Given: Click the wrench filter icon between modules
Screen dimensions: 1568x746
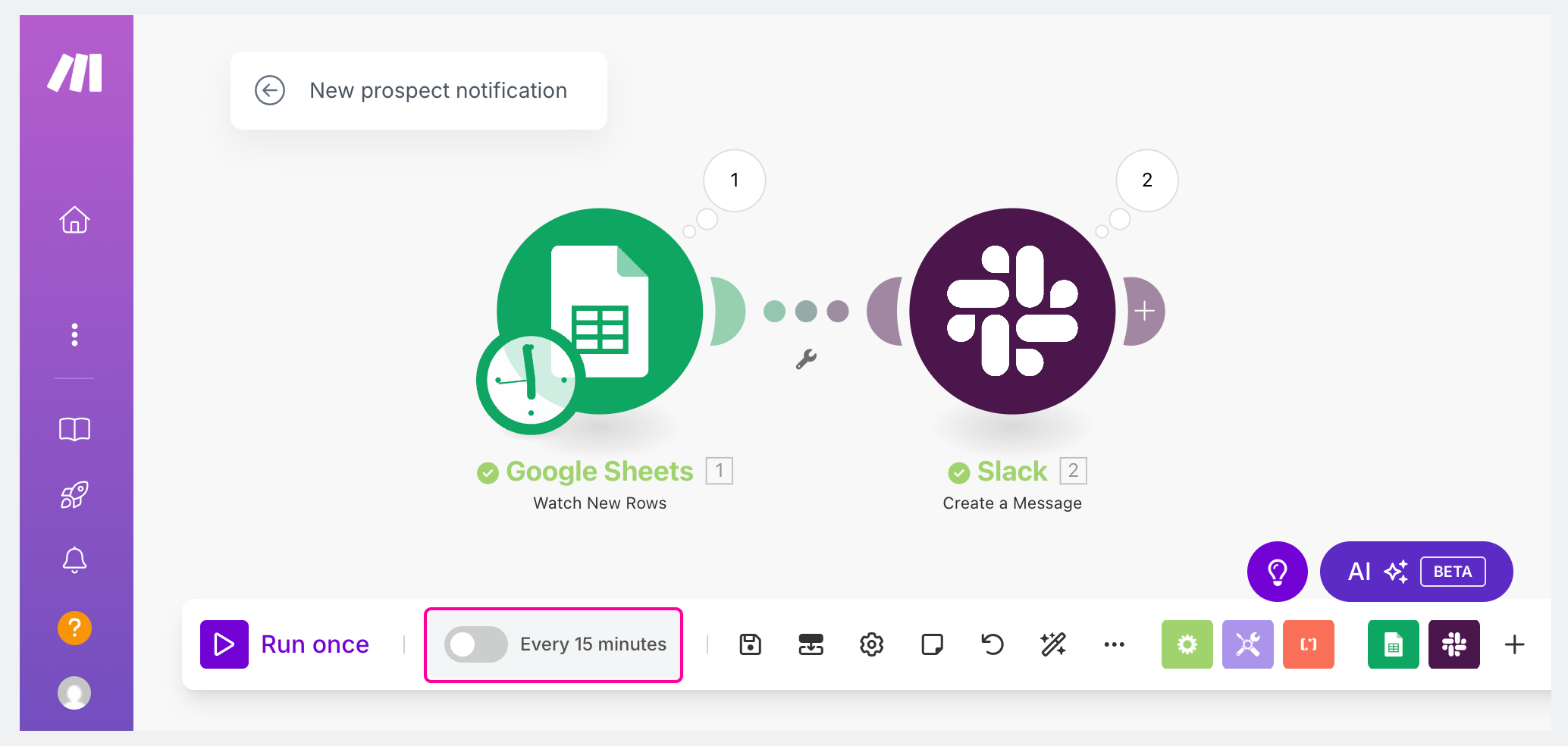Looking at the screenshot, I should pos(806,359).
